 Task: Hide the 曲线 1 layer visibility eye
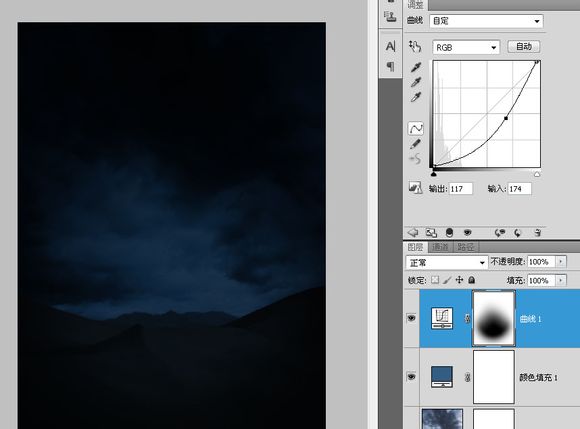coord(411,318)
